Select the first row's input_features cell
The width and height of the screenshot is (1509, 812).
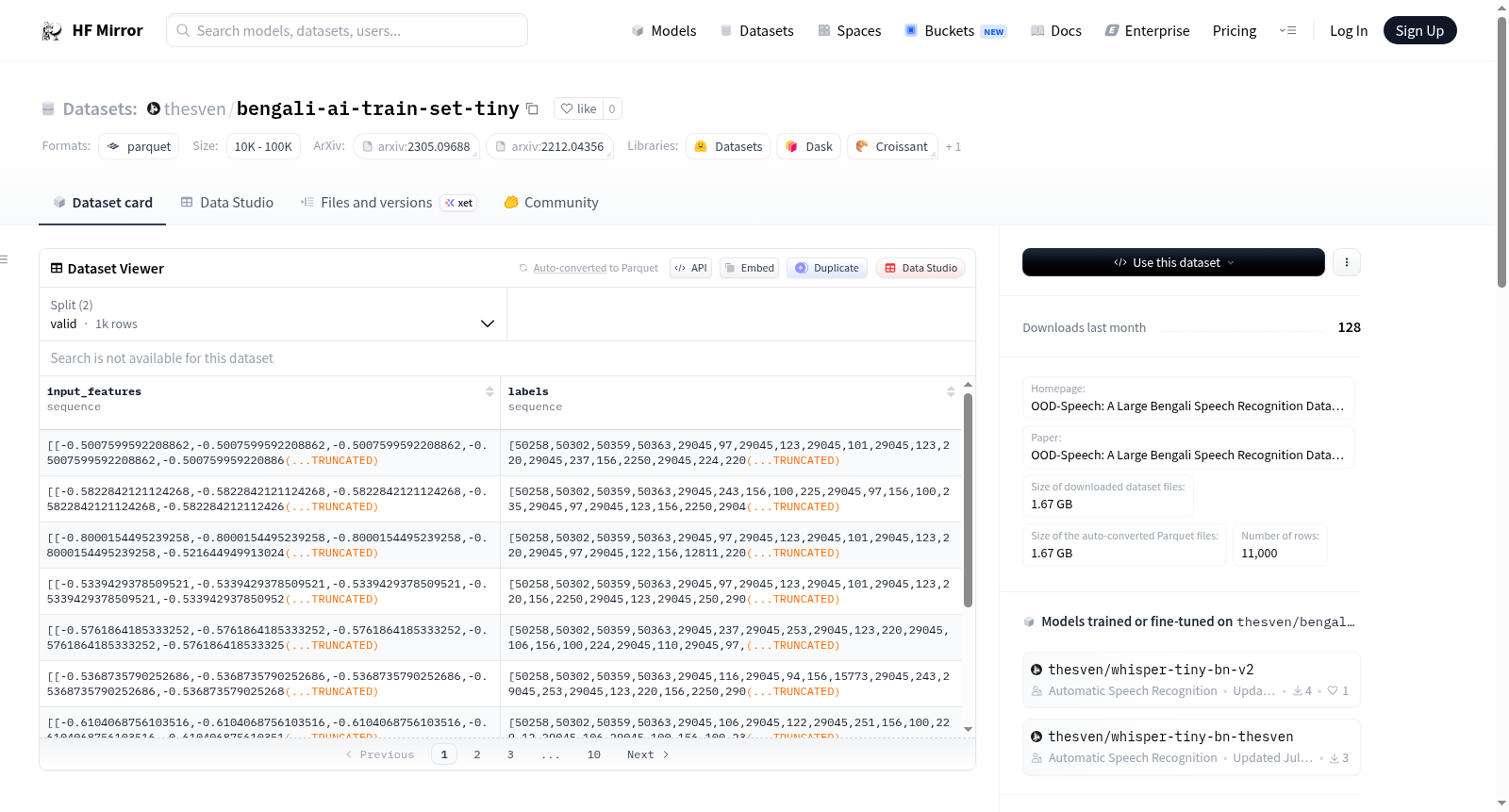270,453
